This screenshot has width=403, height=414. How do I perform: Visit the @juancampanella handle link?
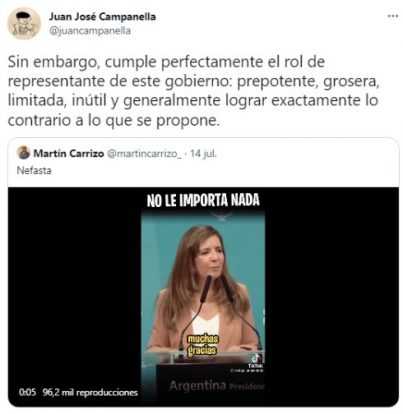[90, 31]
